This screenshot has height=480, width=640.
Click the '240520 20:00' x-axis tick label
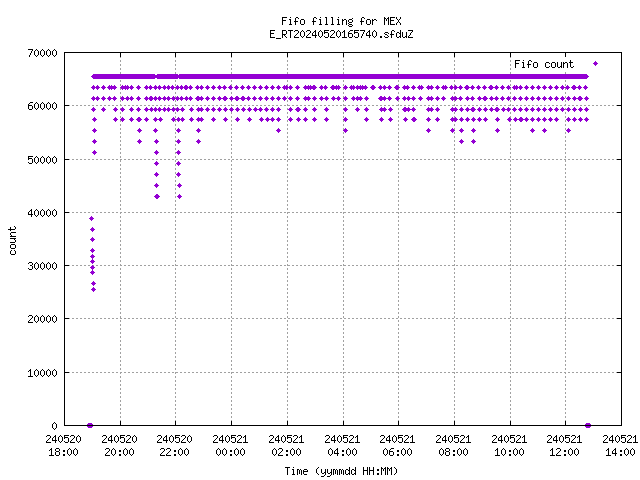(120, 446)
